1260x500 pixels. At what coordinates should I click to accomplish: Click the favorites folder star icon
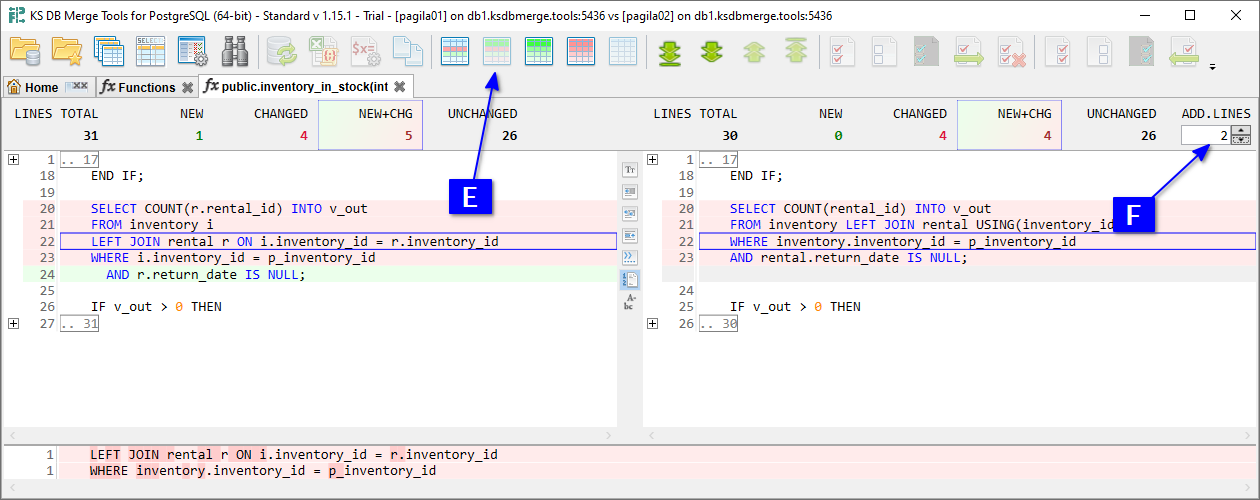point(67,51)
